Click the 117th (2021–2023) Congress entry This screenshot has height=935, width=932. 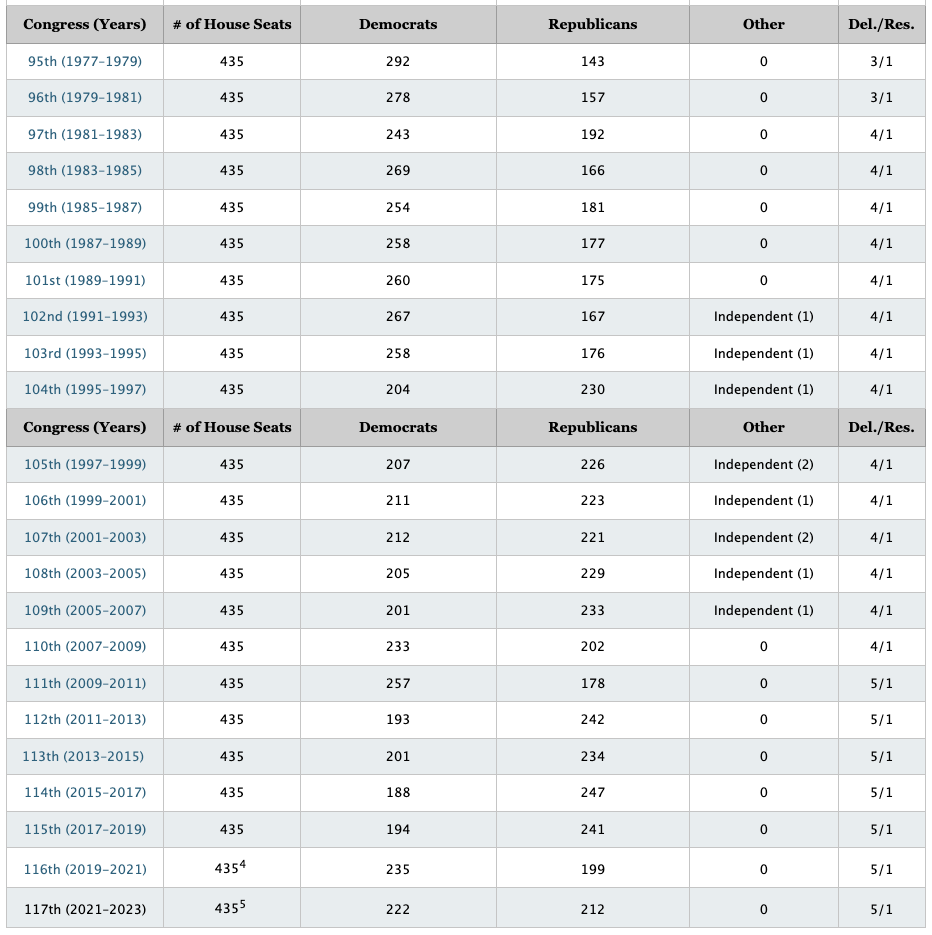click(x=85, y=910)
